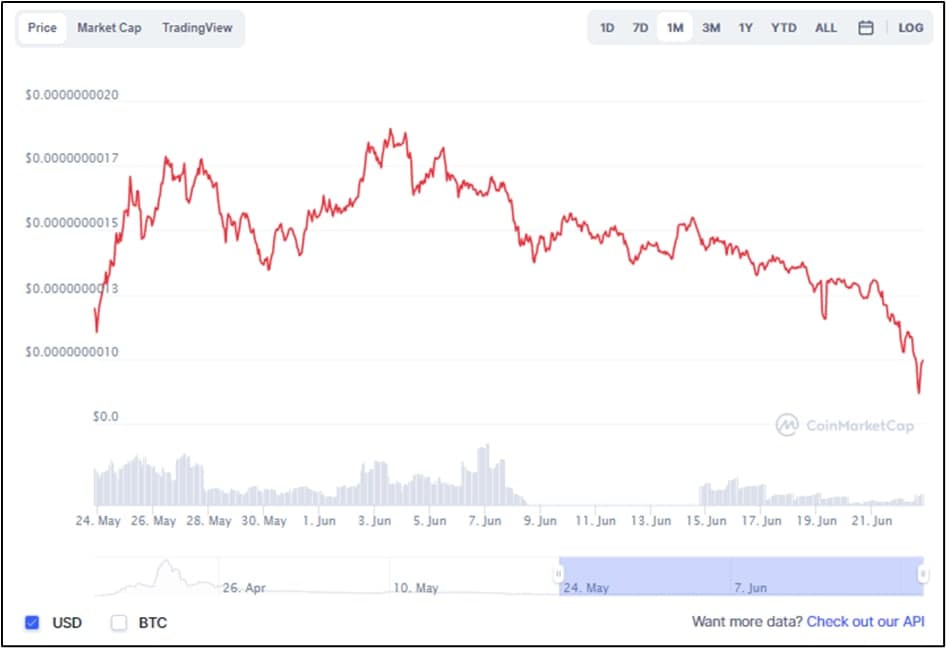Select the 7D timeframe
This screenshot has height=648, width=946.
(x=640, y=28)
